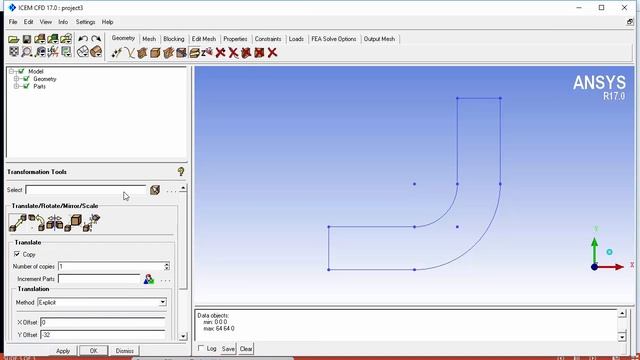Open the Transform Geometry tool

click(194, 53)
